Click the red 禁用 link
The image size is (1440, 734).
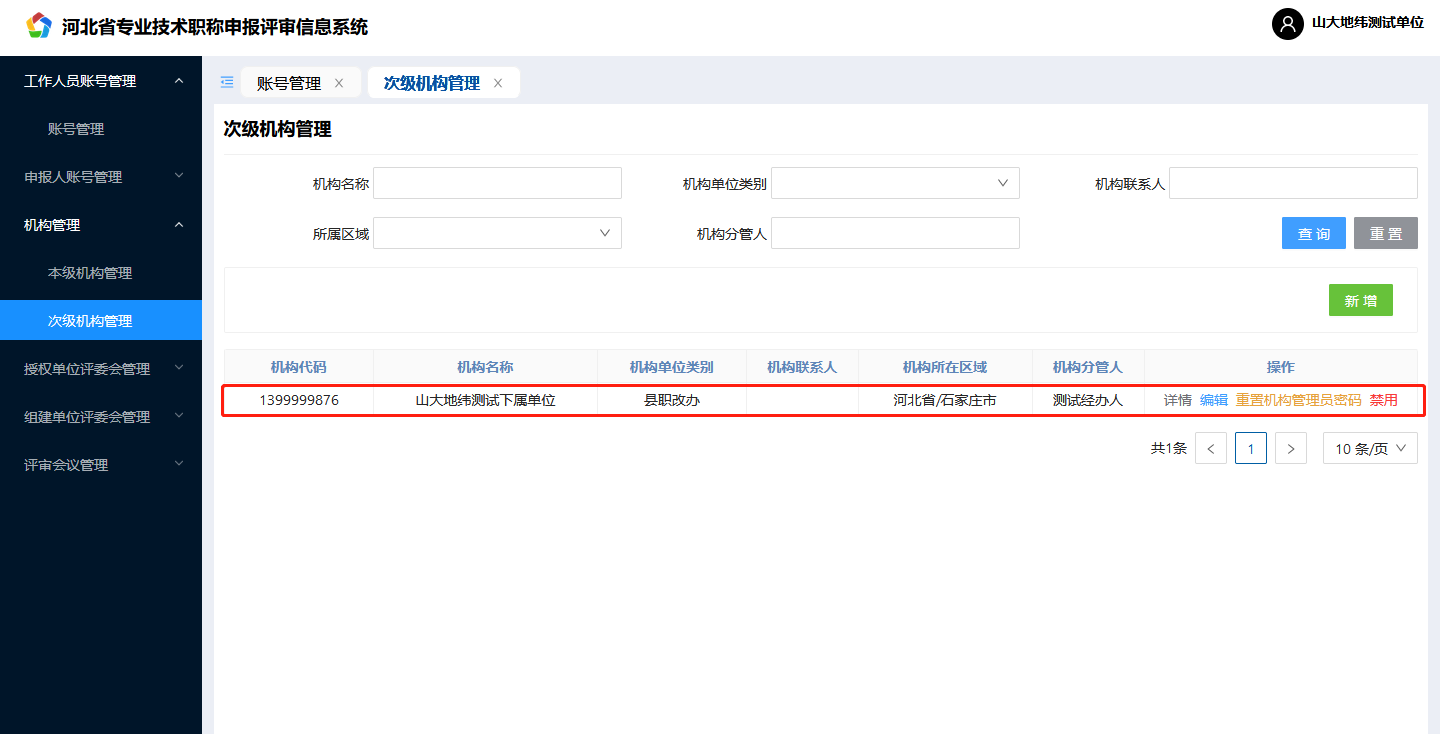pos(1383,400)
